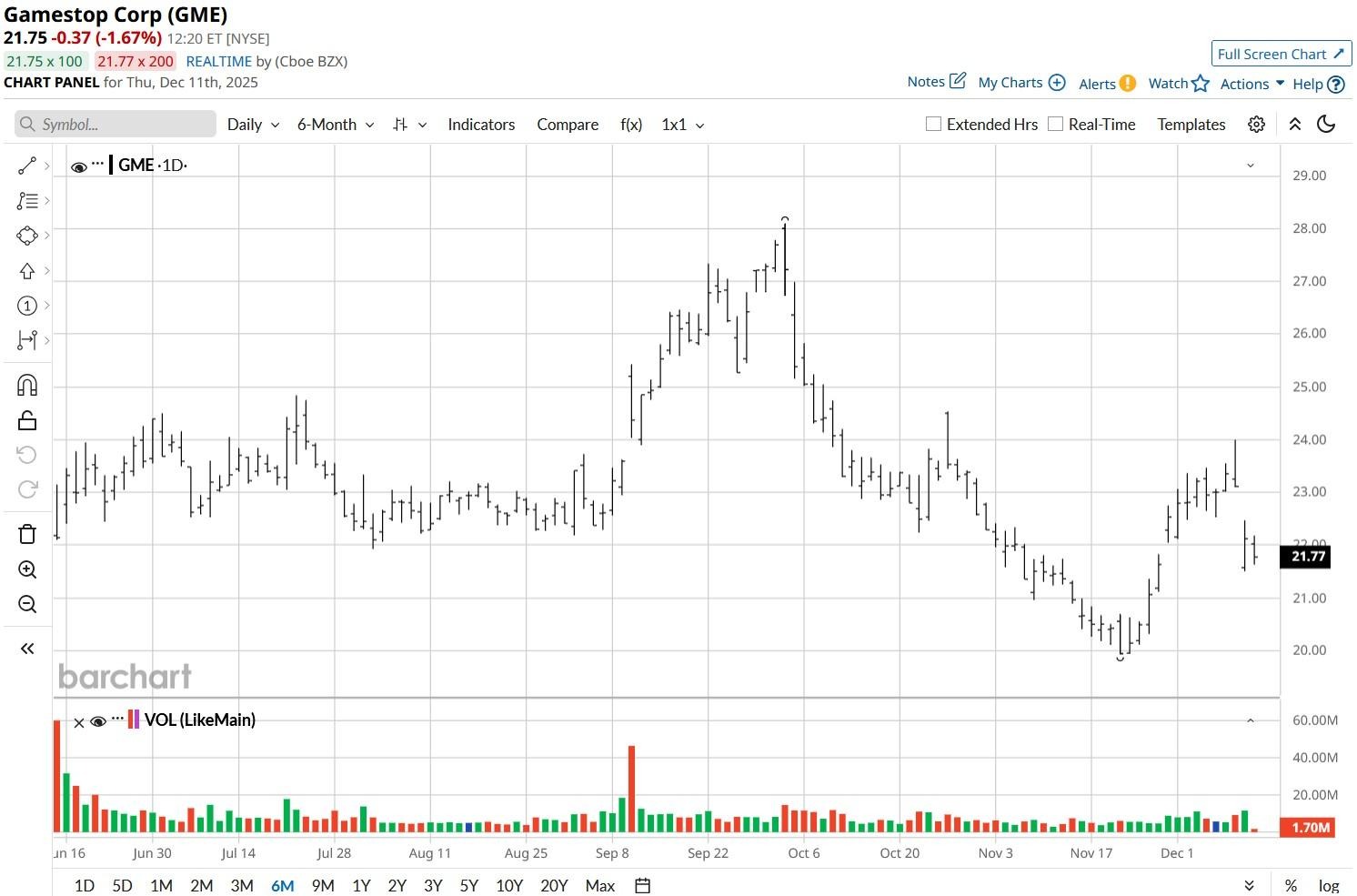The image size is (1357, 896).
Task: Toggle log scale
Action: click(1329, 885)
